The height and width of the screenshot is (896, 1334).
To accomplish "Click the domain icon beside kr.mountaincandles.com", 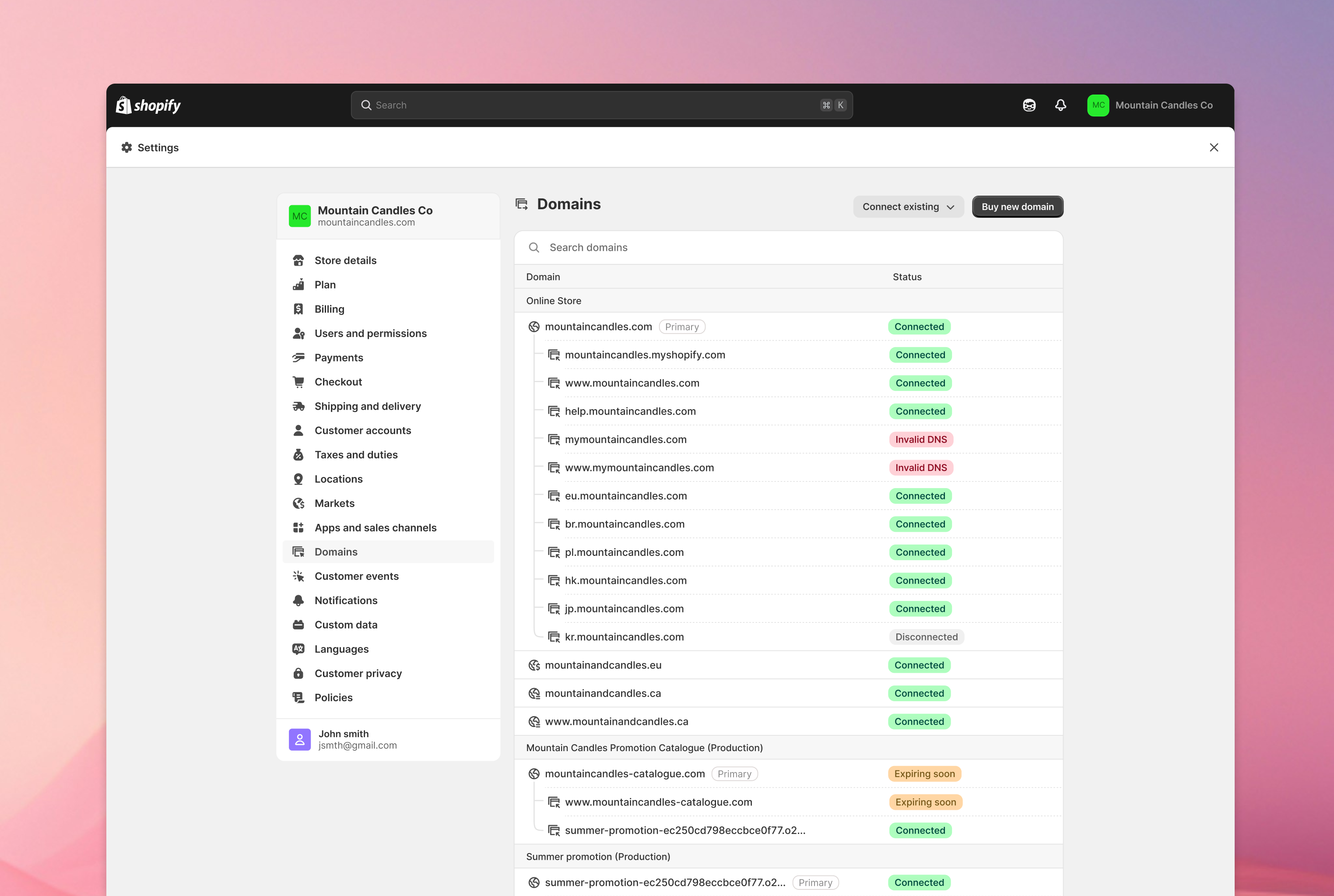I will point(554,637).
